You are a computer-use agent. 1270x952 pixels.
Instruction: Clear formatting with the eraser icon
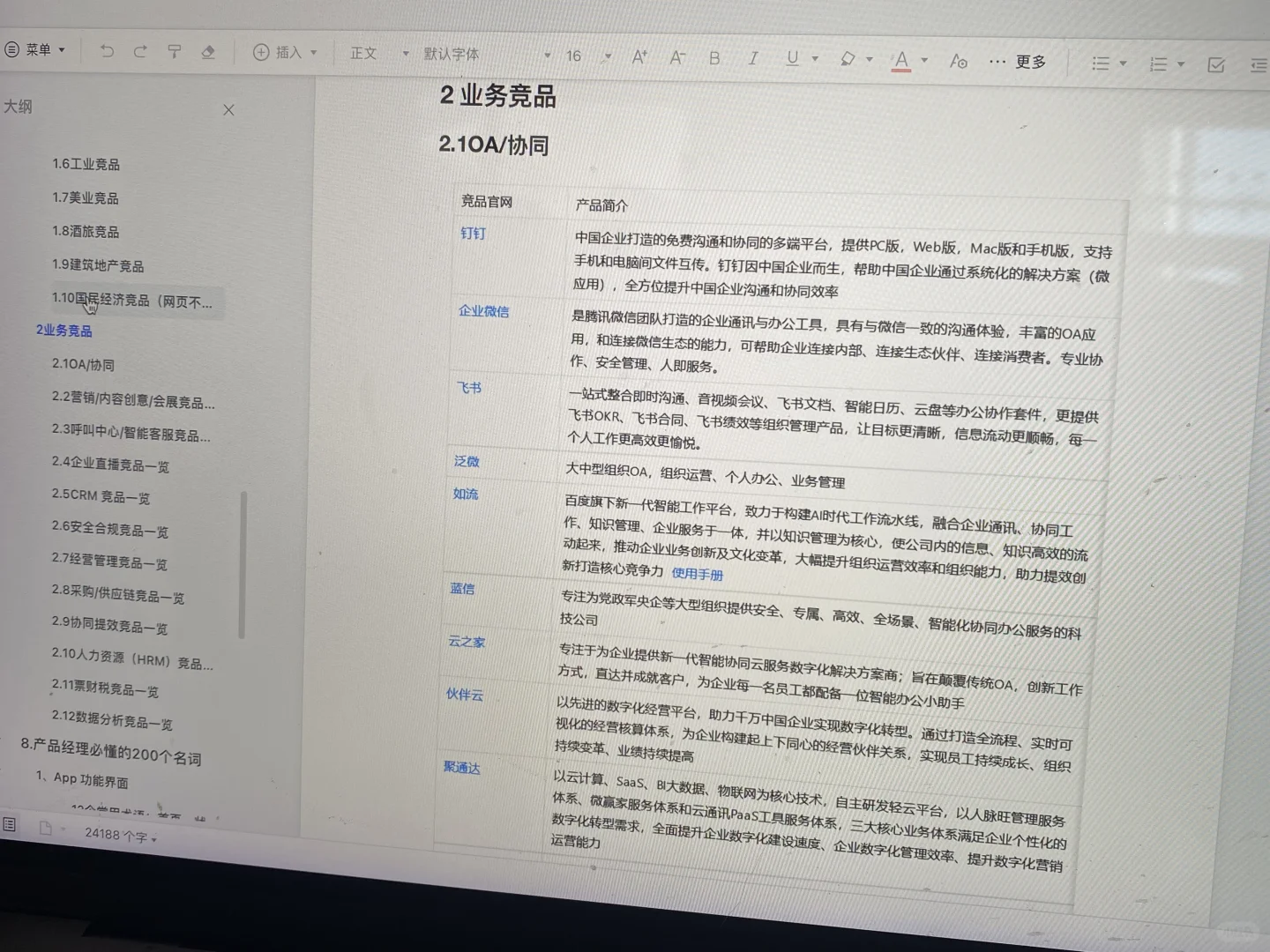[x=208, y=53]
